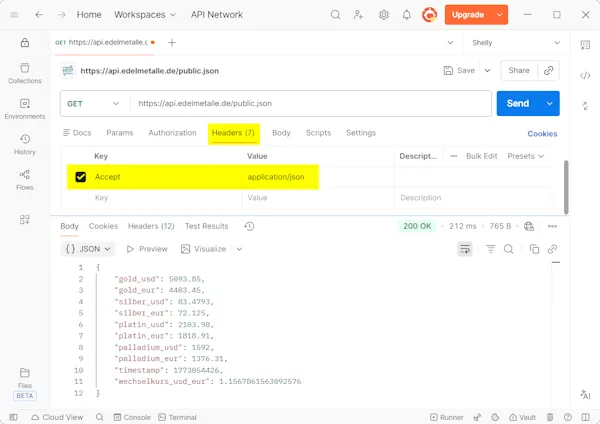600x424 pixels.
Task: Expand the Send button options arrow
Action: coord(549,103)
